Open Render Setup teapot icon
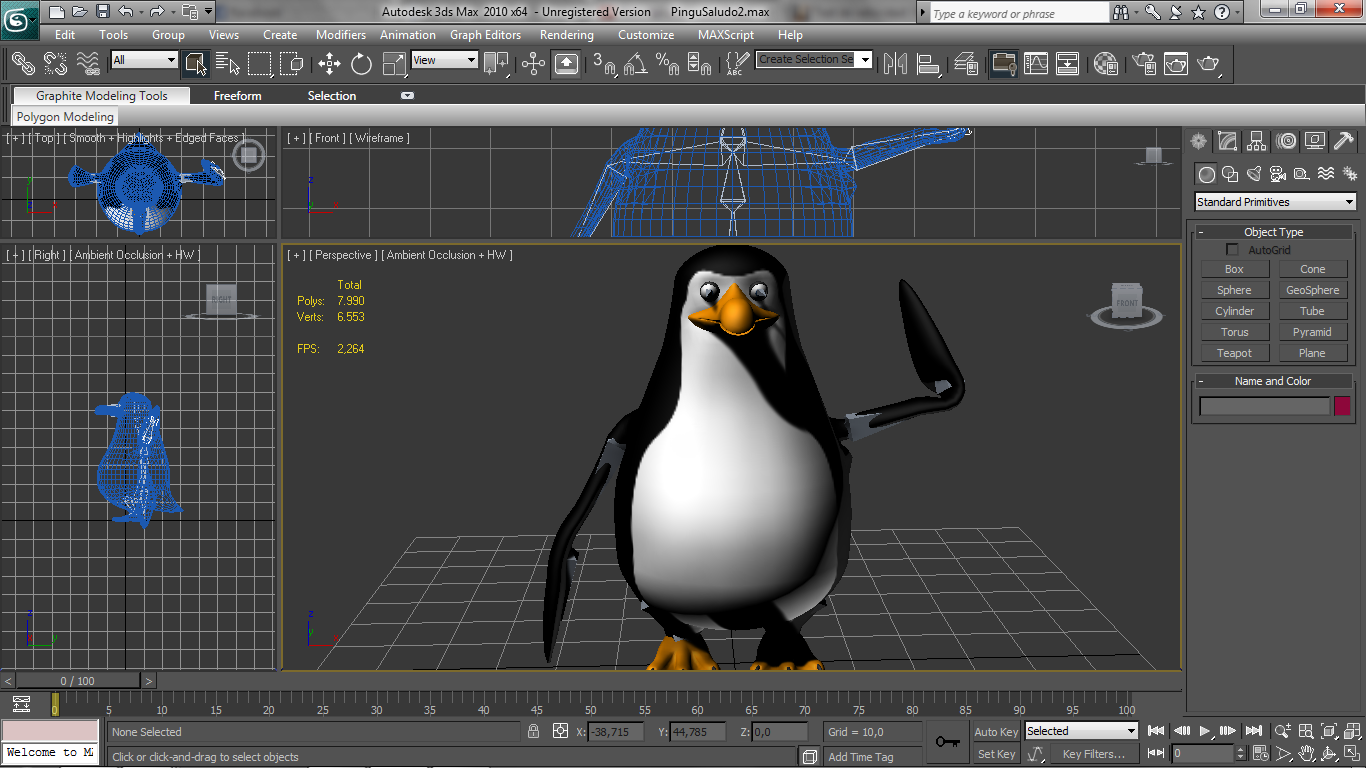Image resolution: width=1366 pixels, height=768 pixels. (x=1143, y=64)
